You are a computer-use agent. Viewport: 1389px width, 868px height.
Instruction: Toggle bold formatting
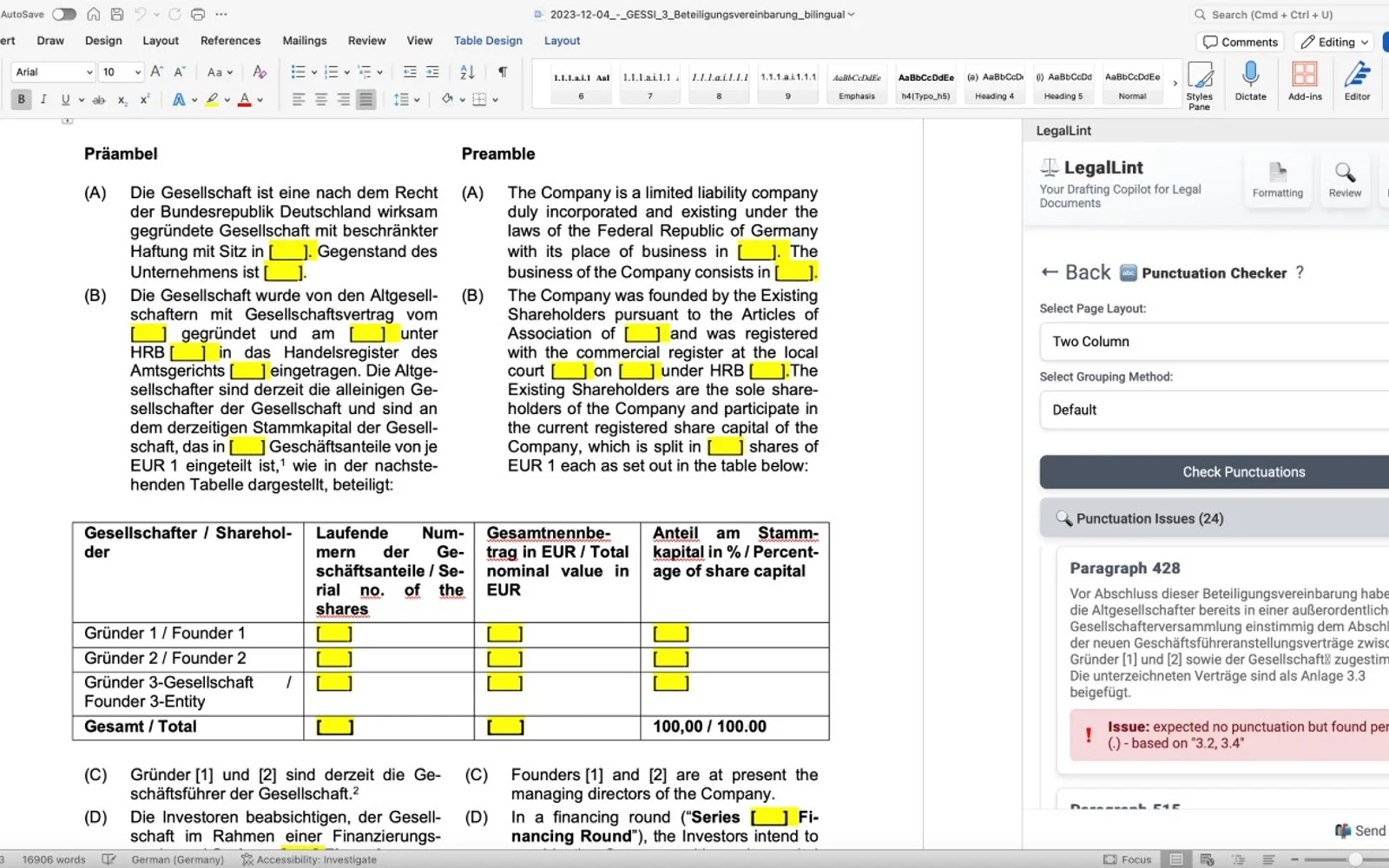coord(21,100)
